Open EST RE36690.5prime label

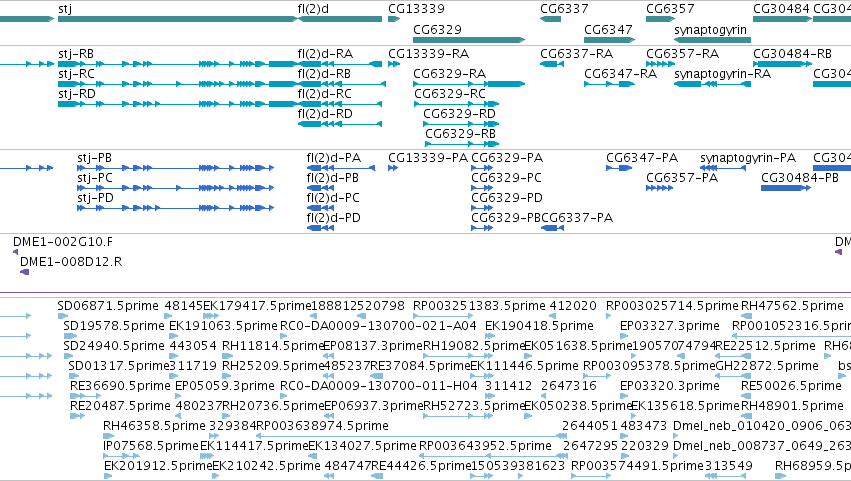(120, 387)
